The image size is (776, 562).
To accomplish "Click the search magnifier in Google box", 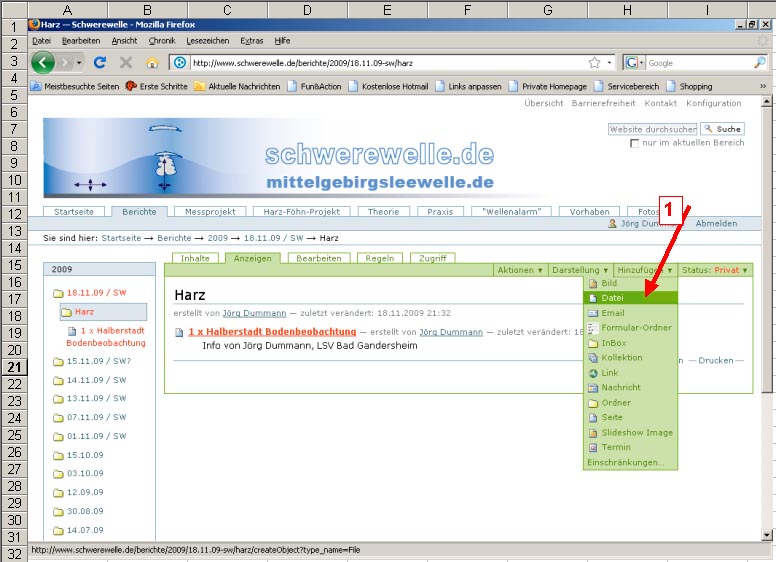I will tap(759, 62).
